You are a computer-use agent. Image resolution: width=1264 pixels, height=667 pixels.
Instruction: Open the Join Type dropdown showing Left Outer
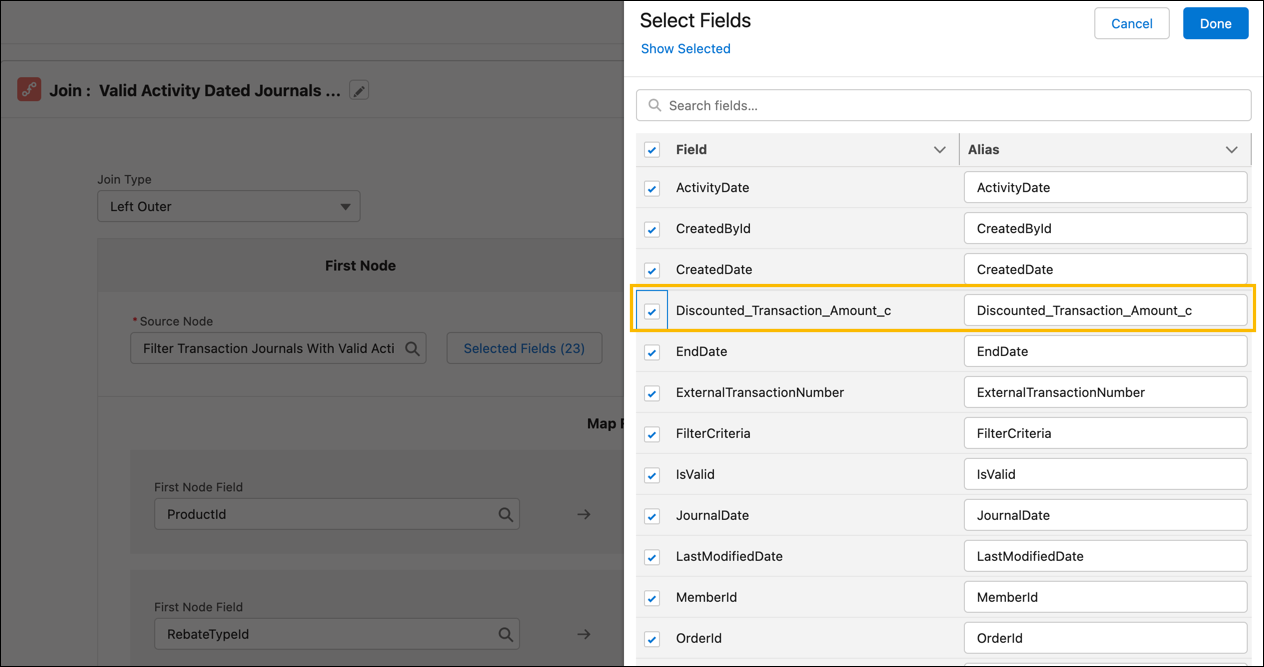tap(228, 206)
